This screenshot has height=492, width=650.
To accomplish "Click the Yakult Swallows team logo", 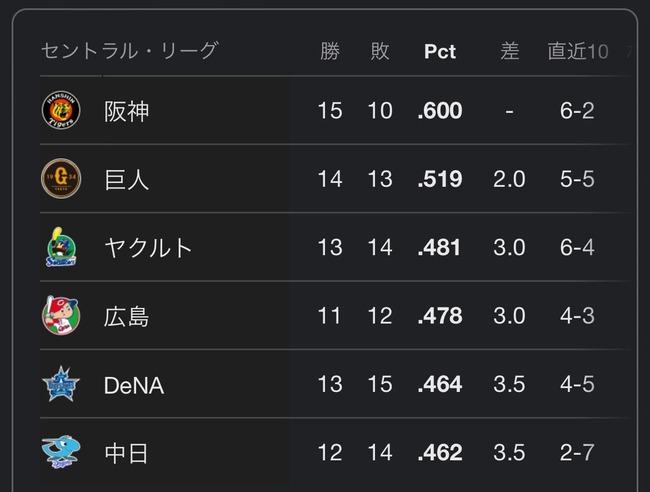I will click(x=61, y=247).
